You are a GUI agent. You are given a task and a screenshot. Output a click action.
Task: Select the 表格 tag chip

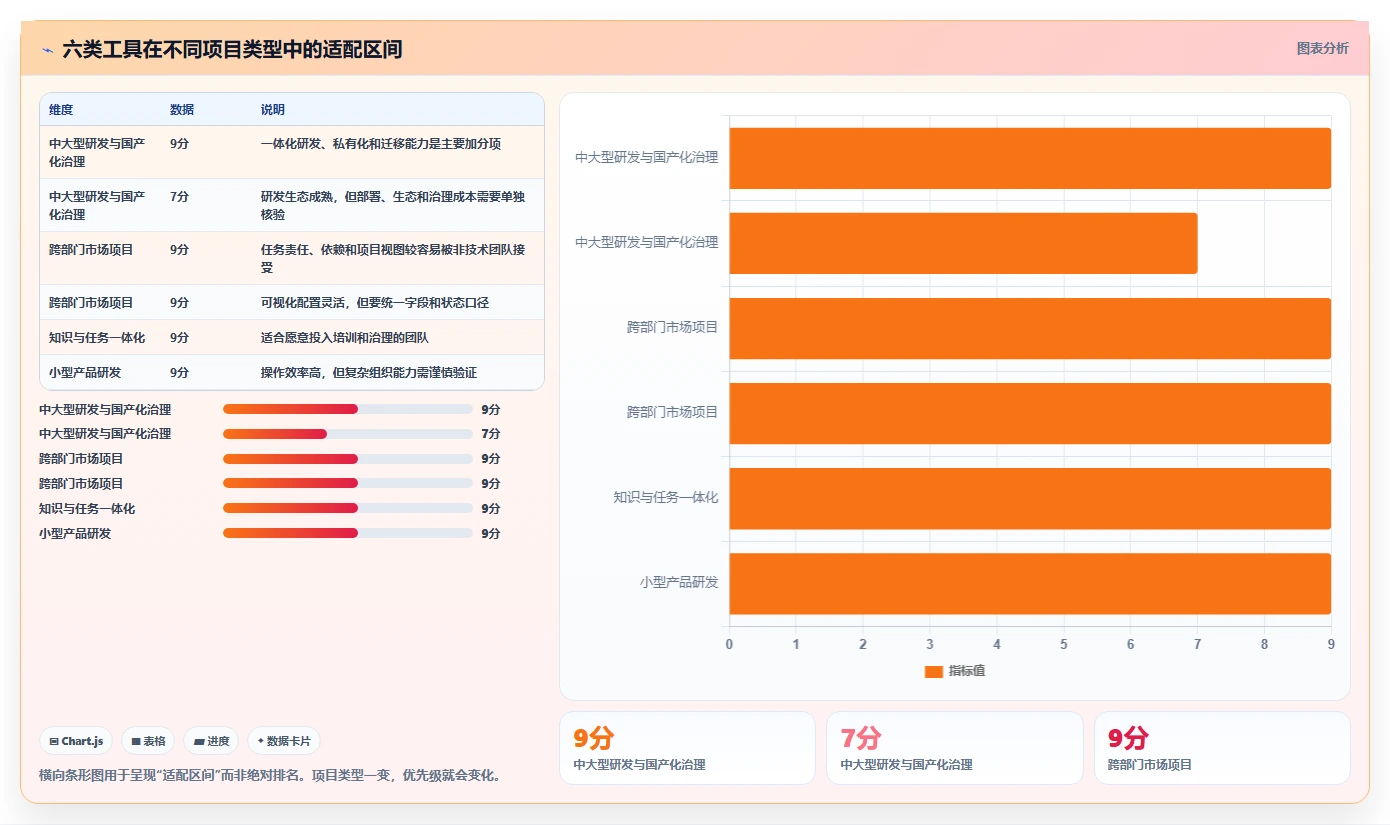(x=148, y=741)
